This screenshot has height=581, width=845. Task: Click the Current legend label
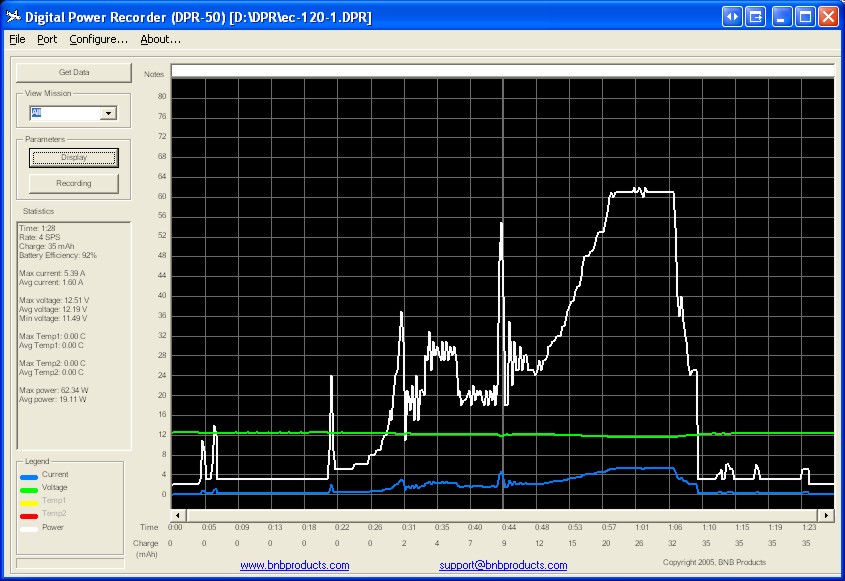point(55,474)
